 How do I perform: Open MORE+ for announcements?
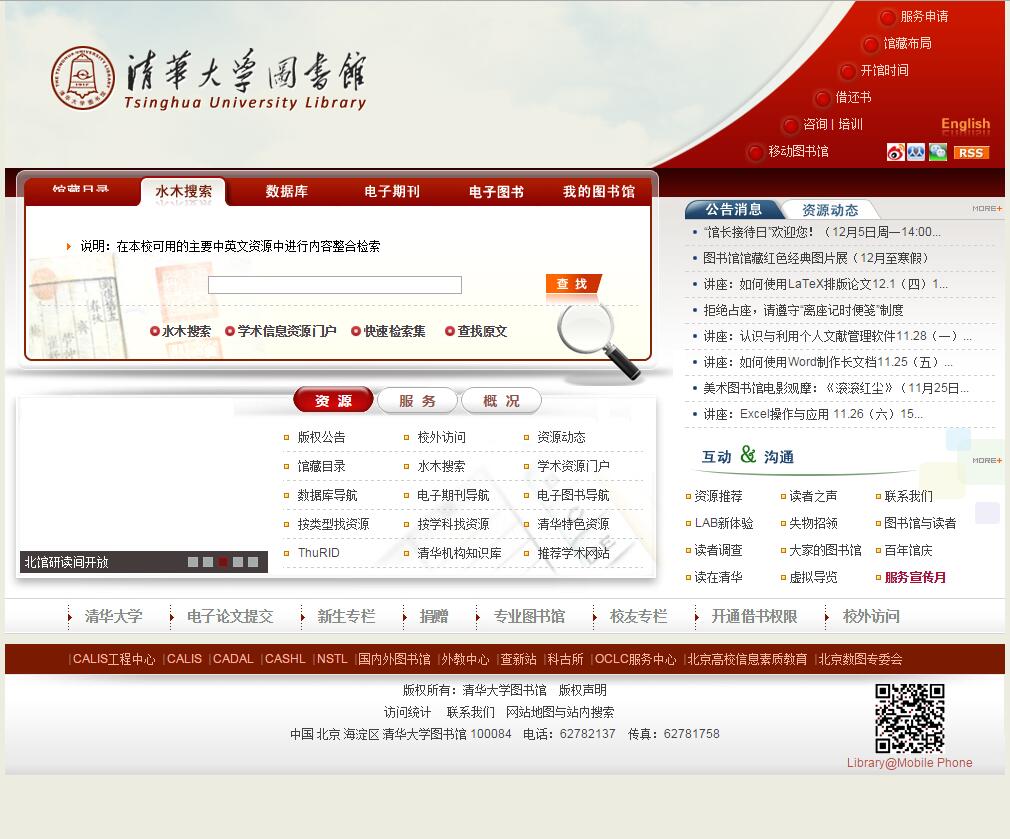[987, 209]
